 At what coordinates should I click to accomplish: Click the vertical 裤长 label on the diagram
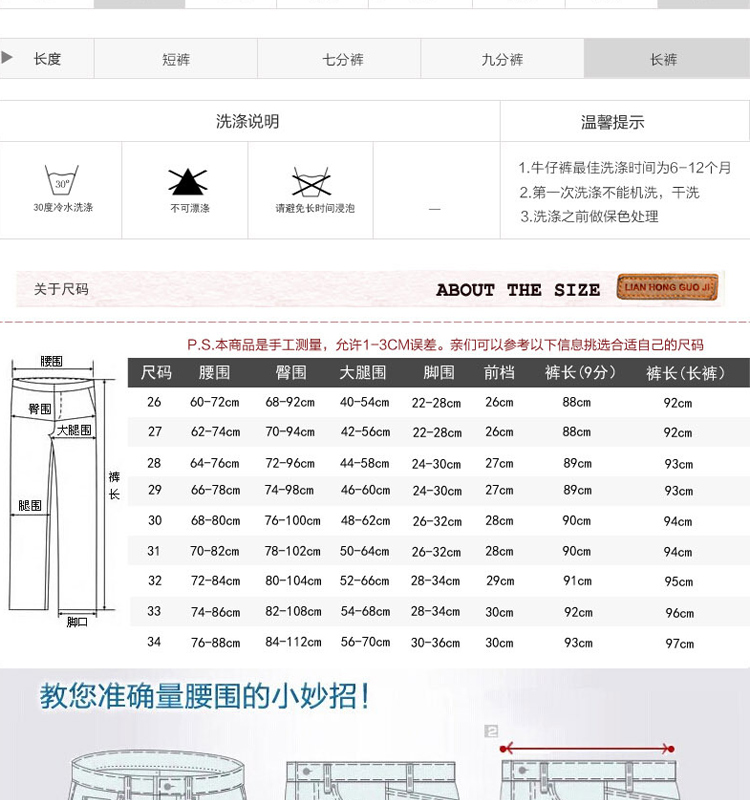click(114, 485)
